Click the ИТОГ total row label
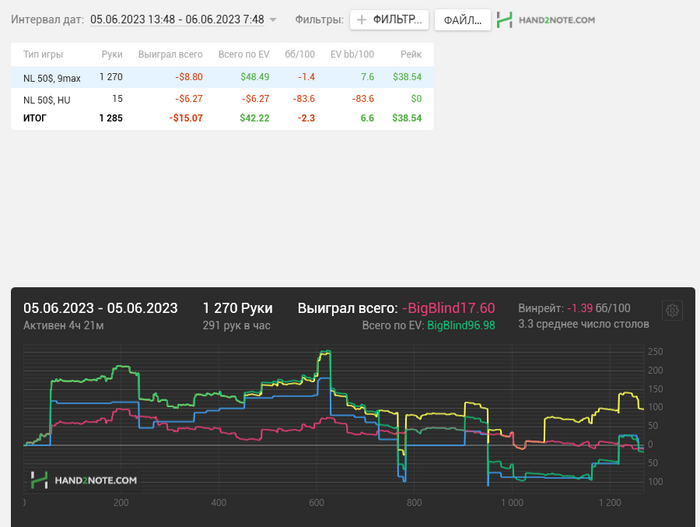This screenshot has height=527, width=700. coord(34,118)
